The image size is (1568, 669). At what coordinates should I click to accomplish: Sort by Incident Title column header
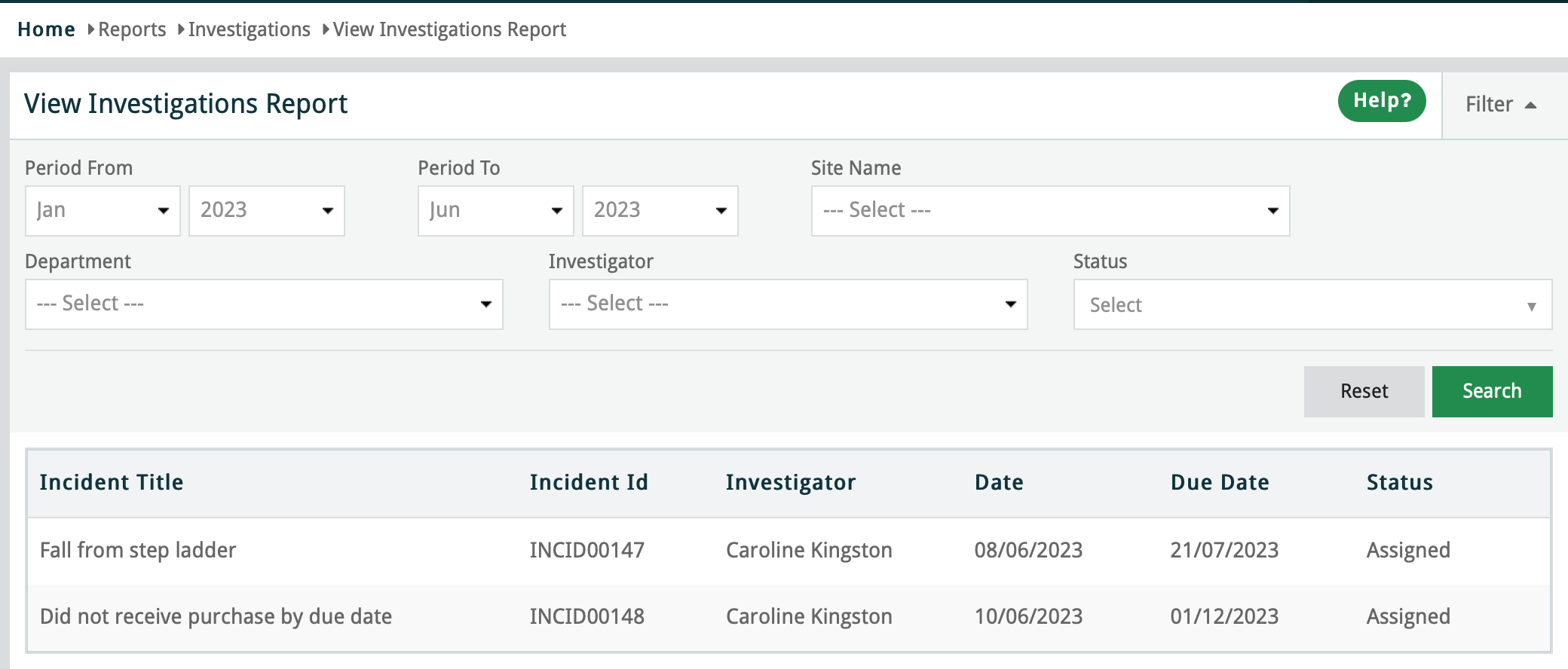112,483
